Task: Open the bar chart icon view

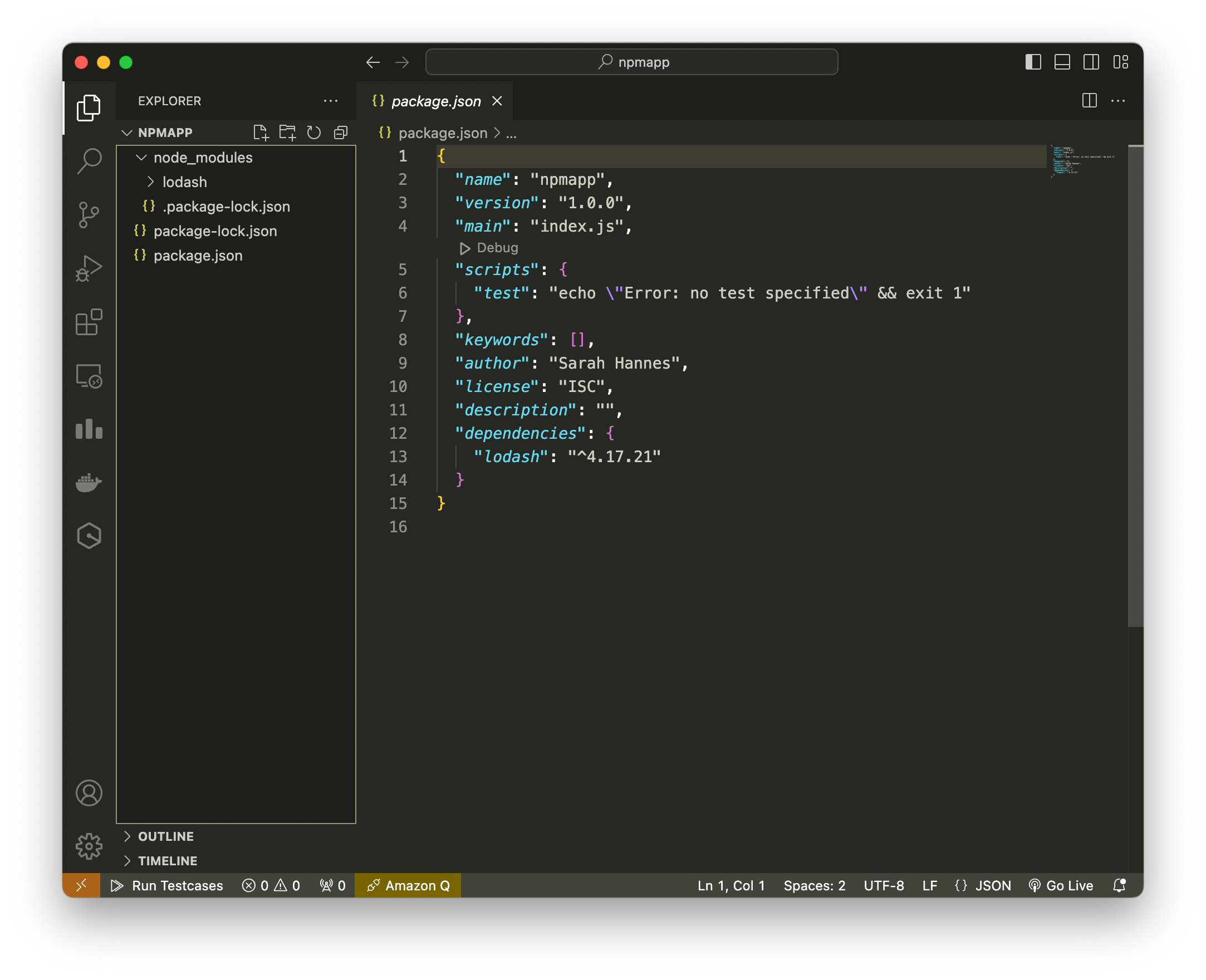Action: pyautogui.click(x=89, y=429)
